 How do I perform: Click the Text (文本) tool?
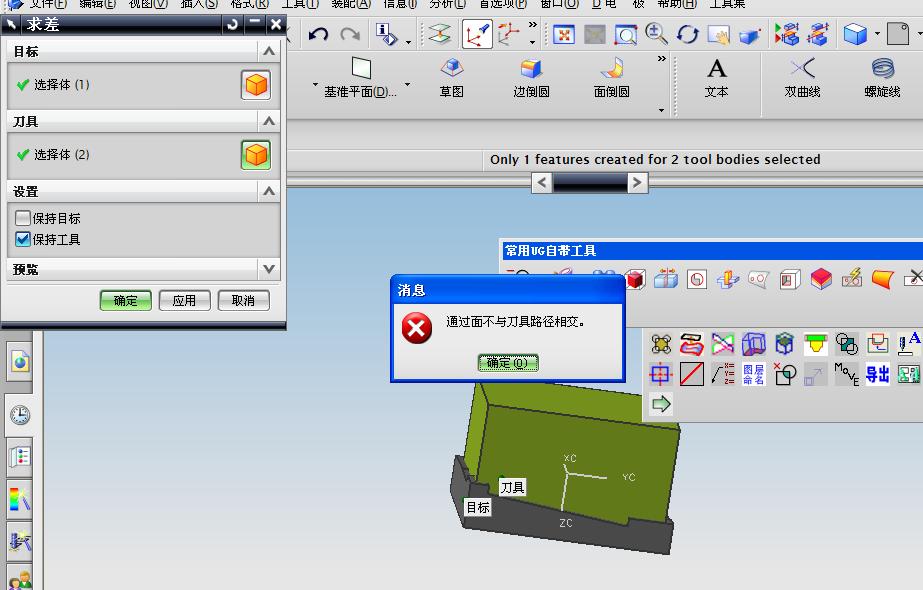pos(716,78)
